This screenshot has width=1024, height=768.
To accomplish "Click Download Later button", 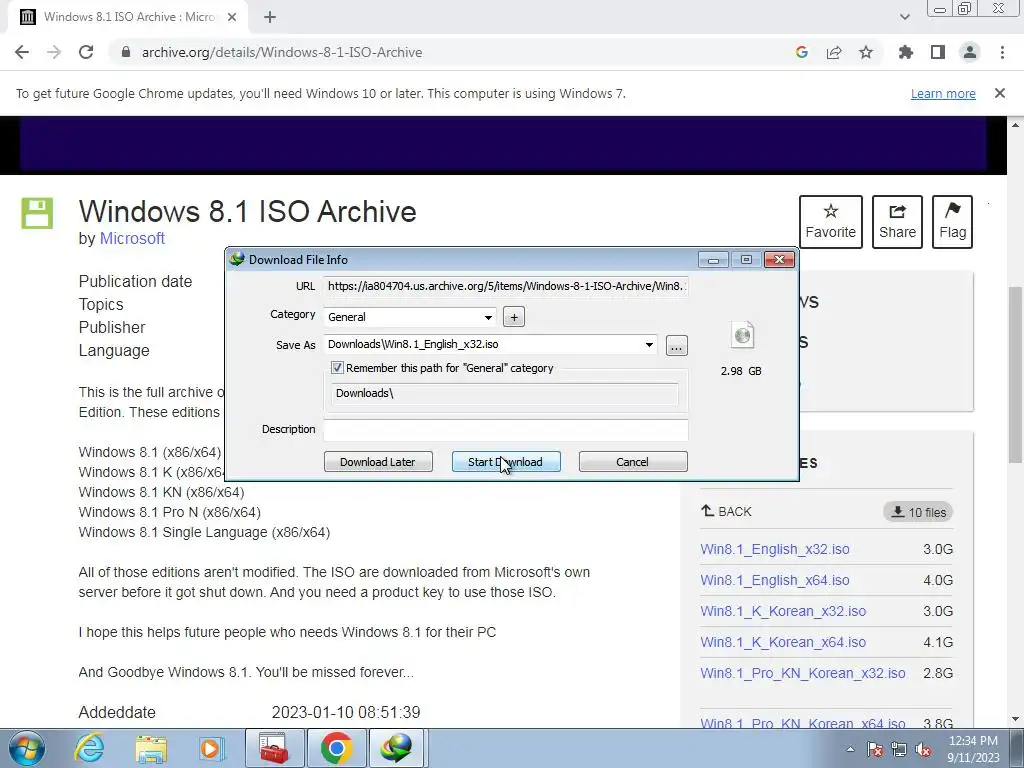I will click(x=378, y=462).
